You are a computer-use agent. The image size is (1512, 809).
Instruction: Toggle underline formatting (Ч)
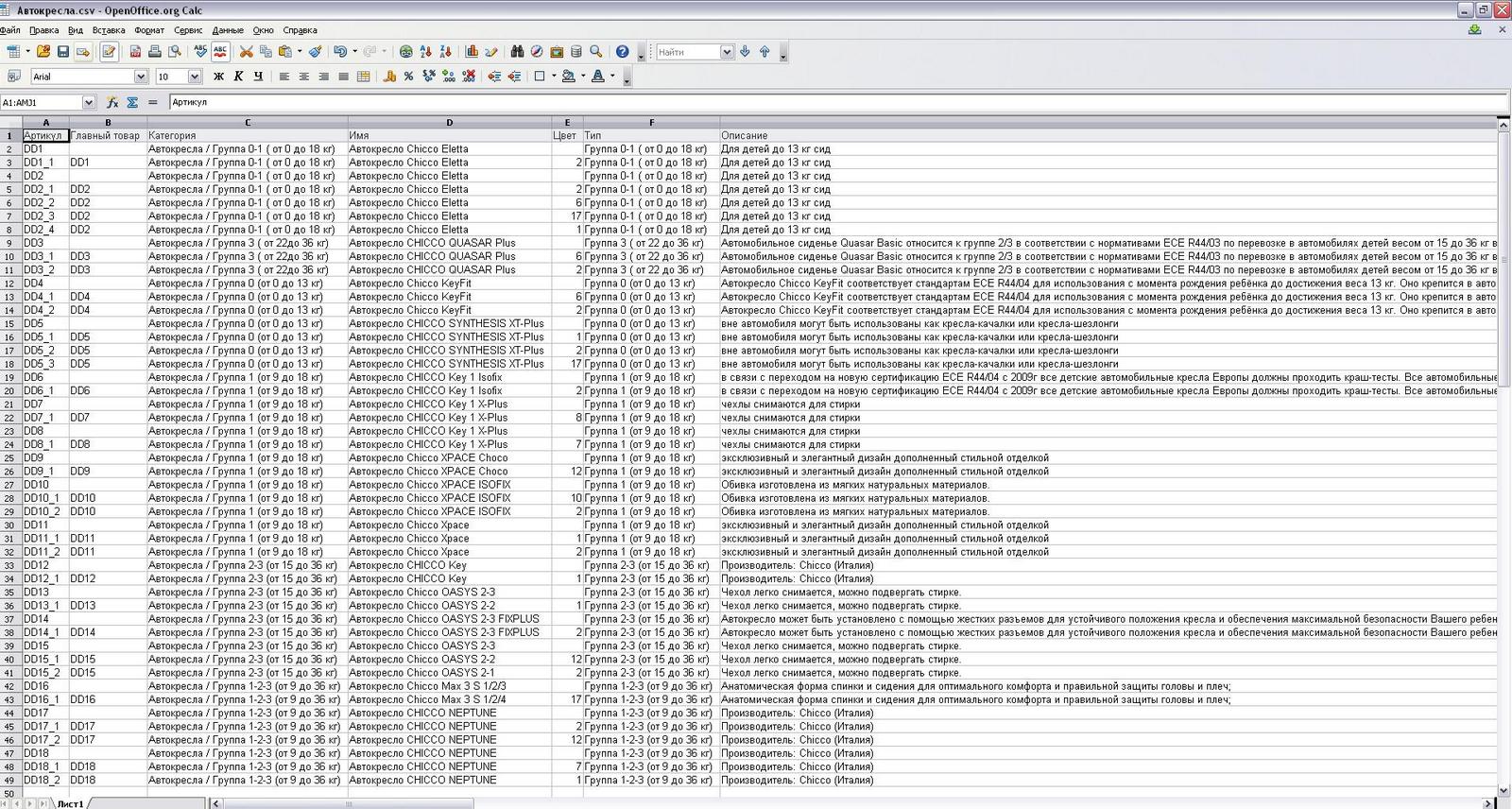point(258,77)
